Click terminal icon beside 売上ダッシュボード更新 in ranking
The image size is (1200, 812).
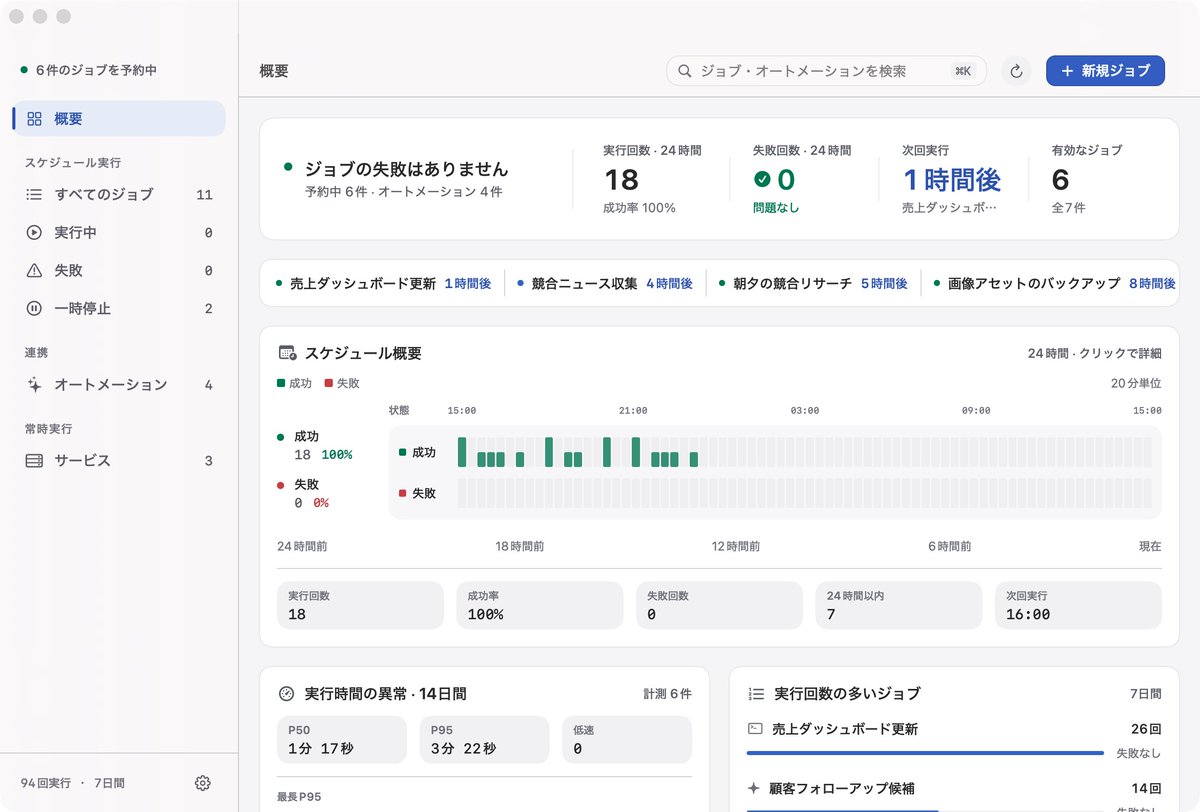755,729
